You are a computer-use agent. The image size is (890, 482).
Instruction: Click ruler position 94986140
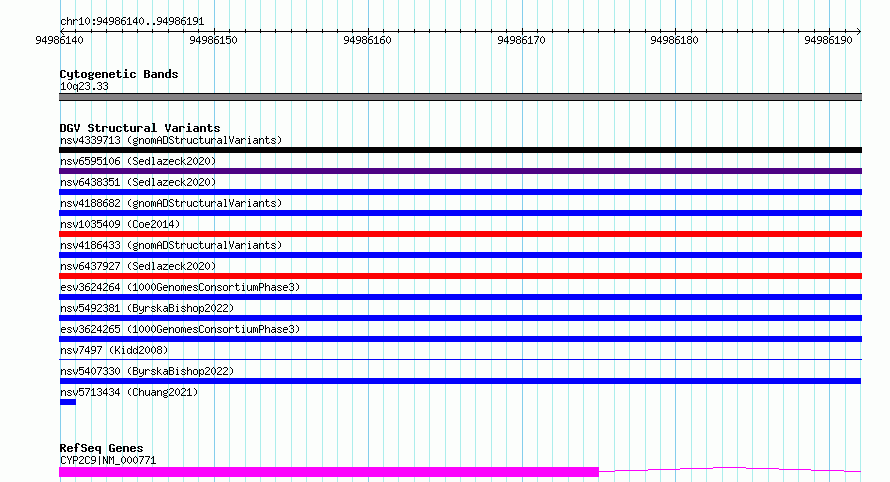(59, 40)
